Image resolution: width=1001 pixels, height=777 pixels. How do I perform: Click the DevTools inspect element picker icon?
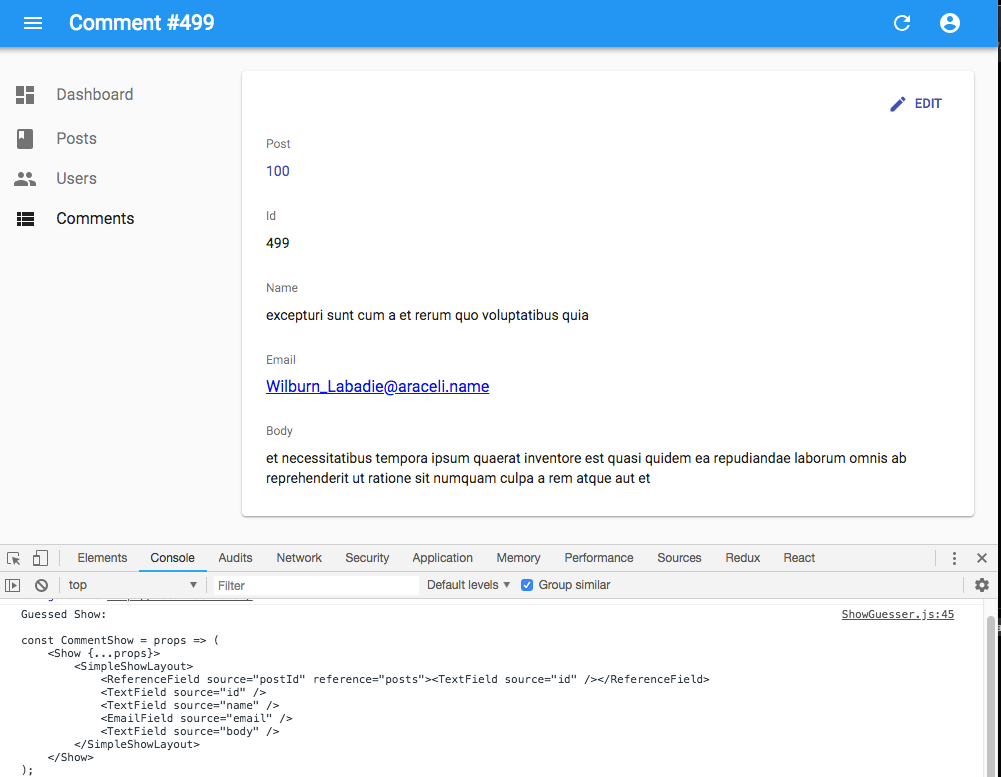[14, 558]
